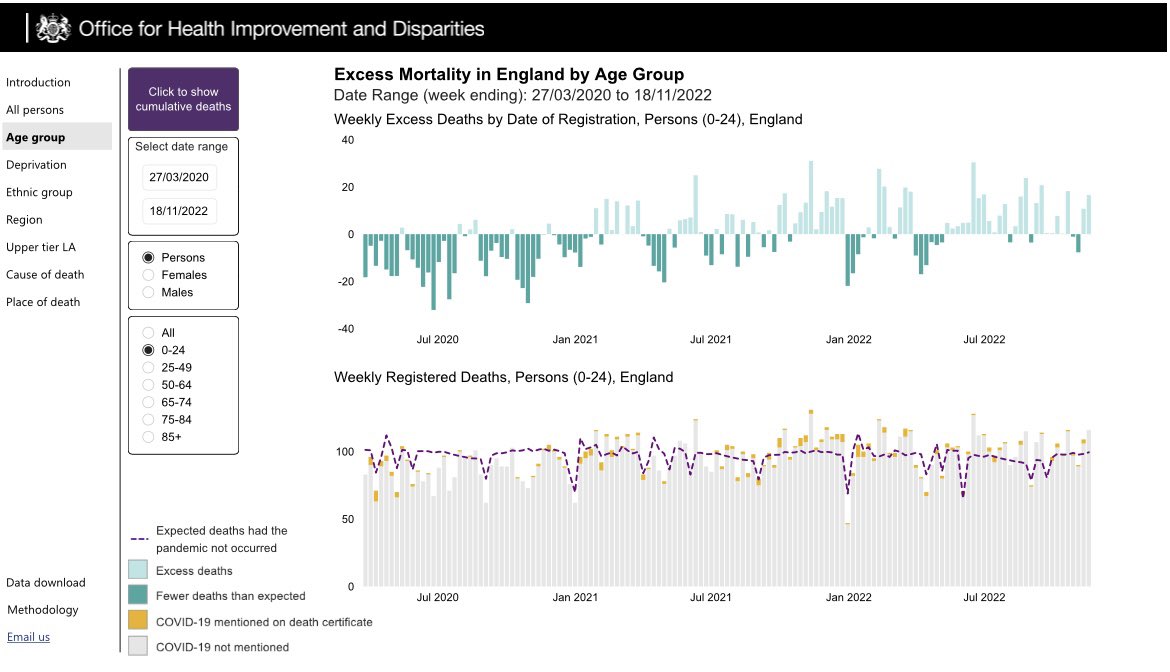Open the Data download page
The width and height of the screenshot is (1170, 672).
(46, 582)
